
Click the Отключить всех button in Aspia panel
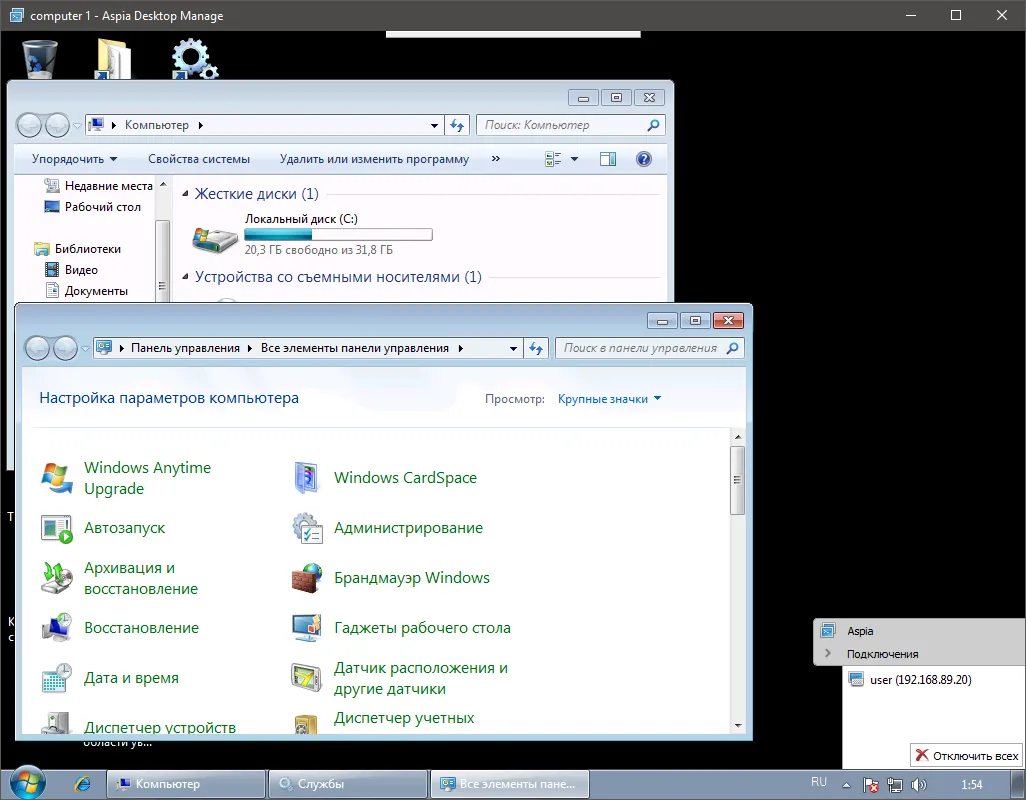pos(965,755)
